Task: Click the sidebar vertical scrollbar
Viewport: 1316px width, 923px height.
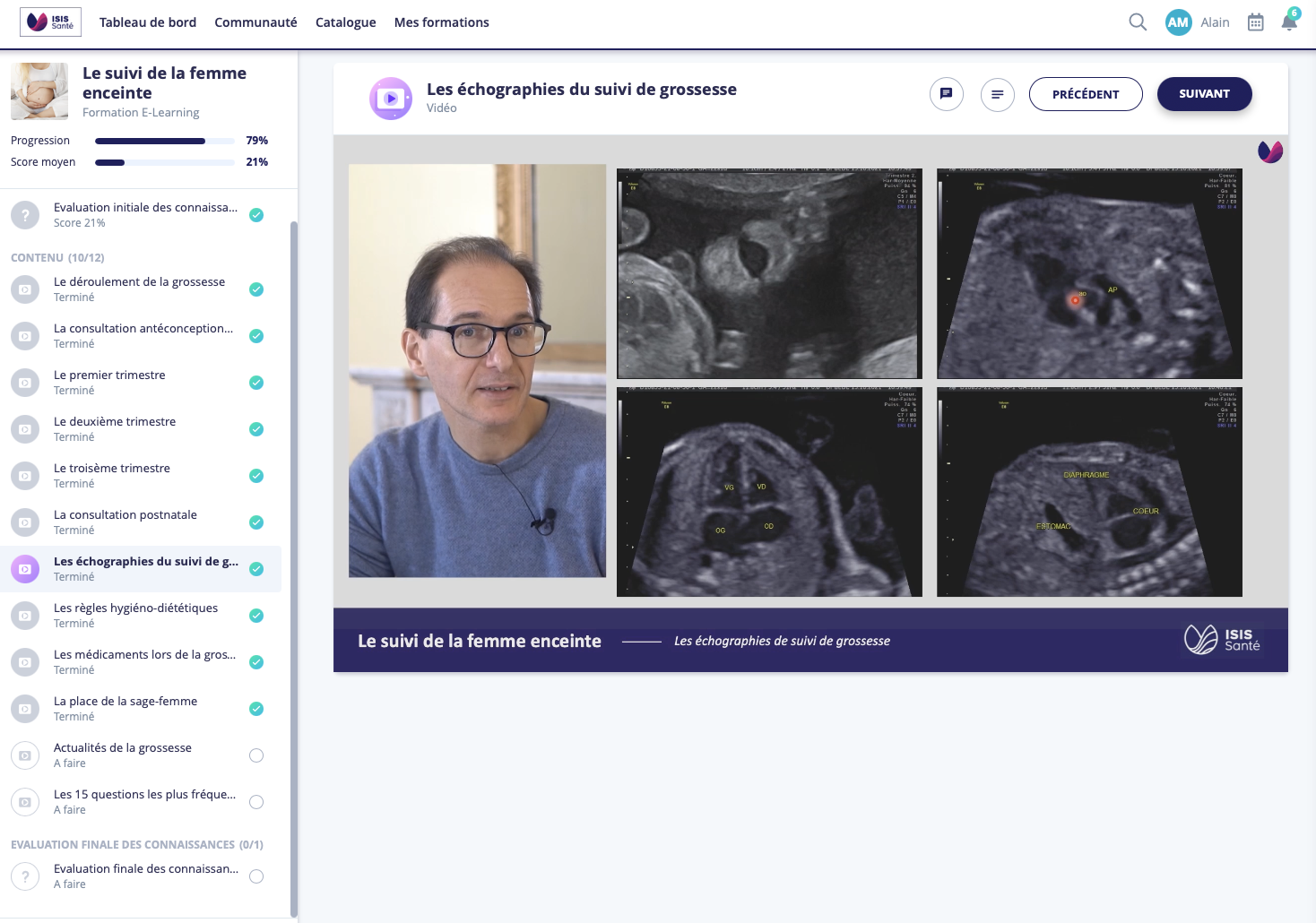Action: pos(293,569)
